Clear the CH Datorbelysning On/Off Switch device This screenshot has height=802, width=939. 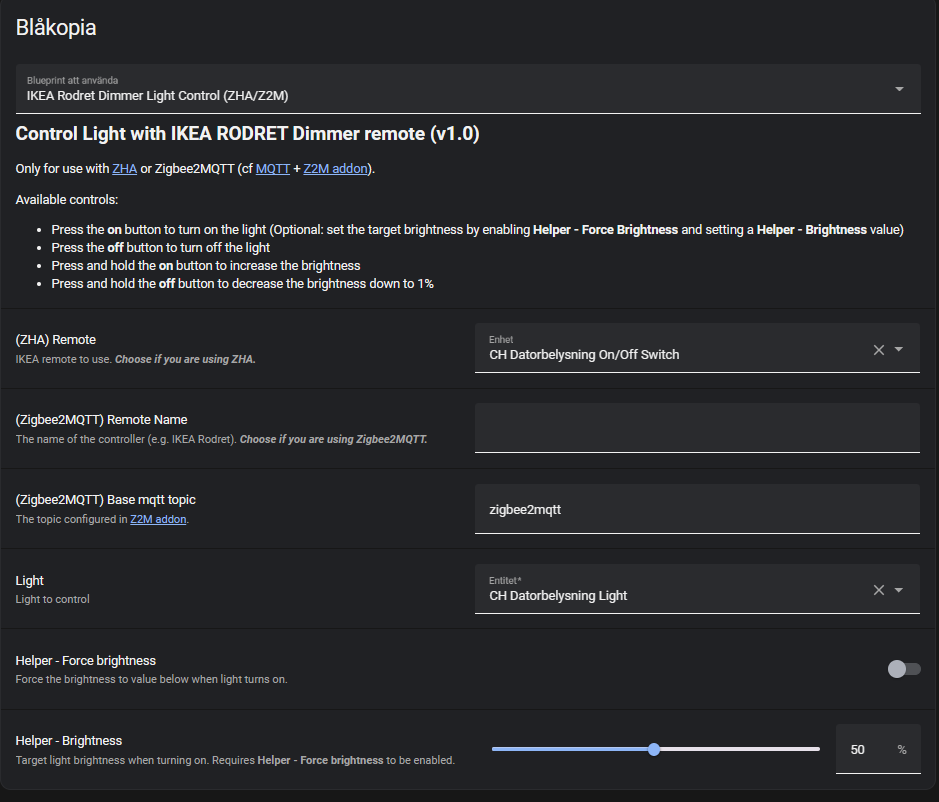click(x=879, y=350)
